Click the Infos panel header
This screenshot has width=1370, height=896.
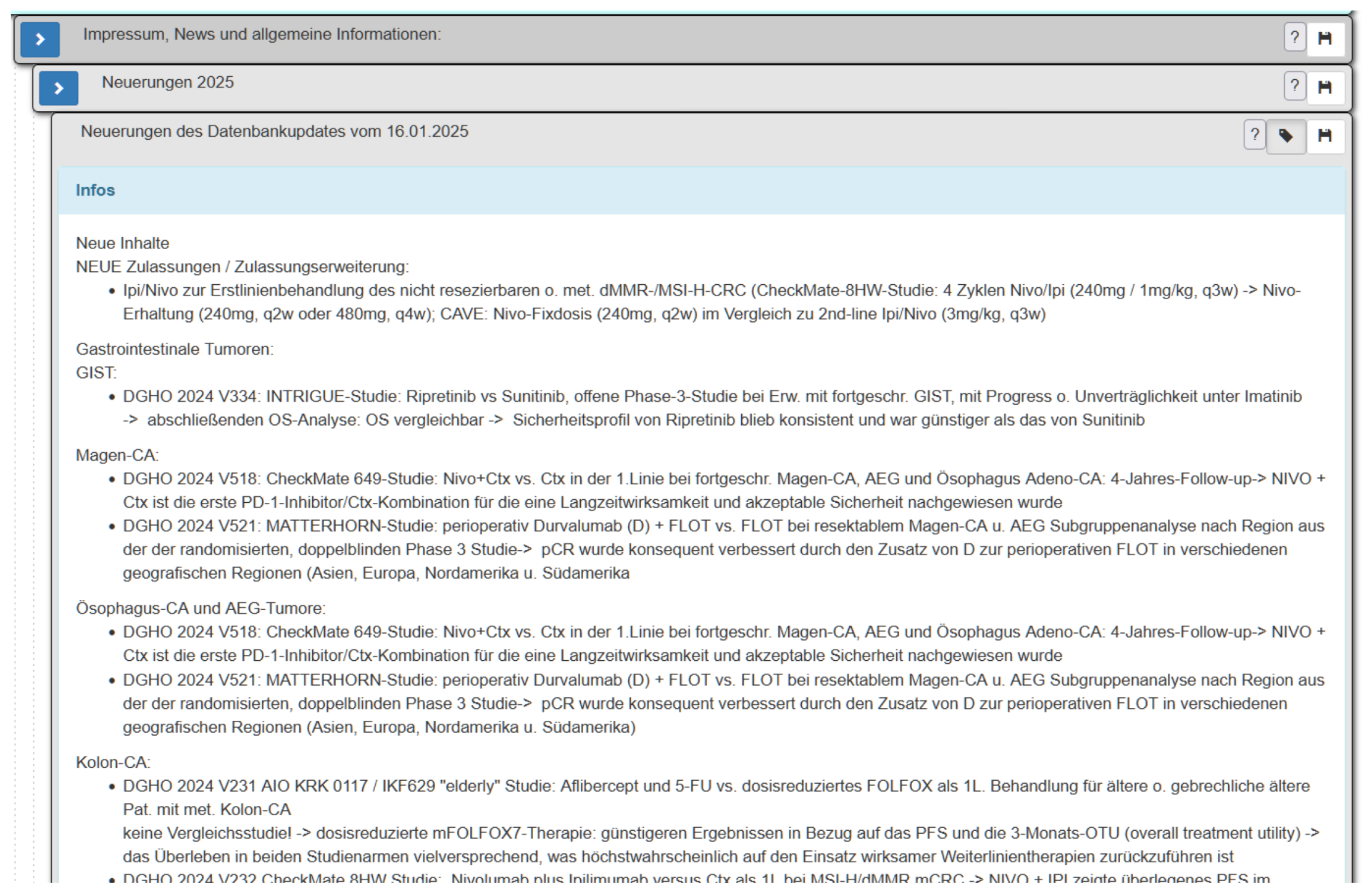pyautogui.click(x=96, y=191)
